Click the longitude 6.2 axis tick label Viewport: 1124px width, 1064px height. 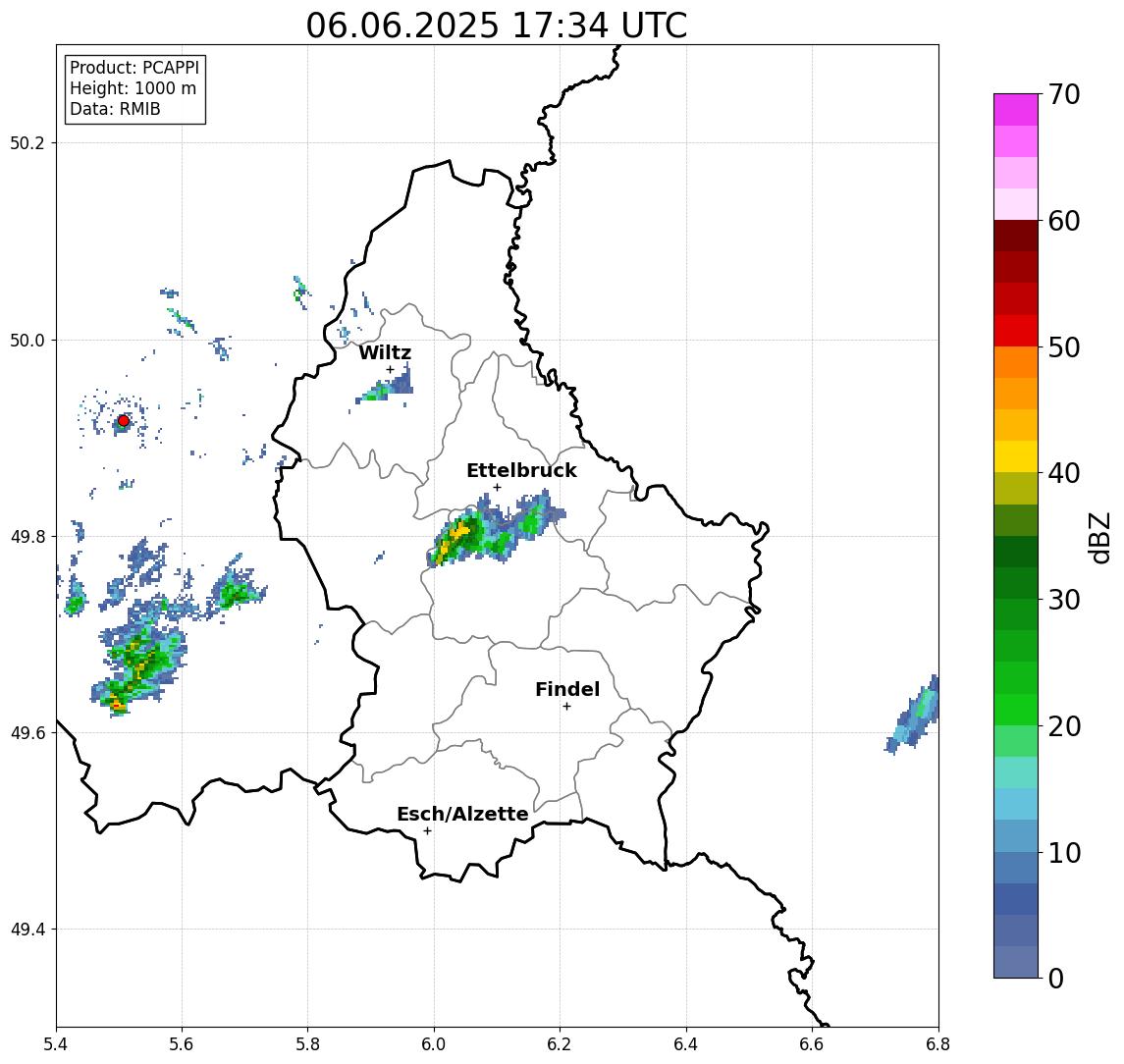[x=560, y=1044]
